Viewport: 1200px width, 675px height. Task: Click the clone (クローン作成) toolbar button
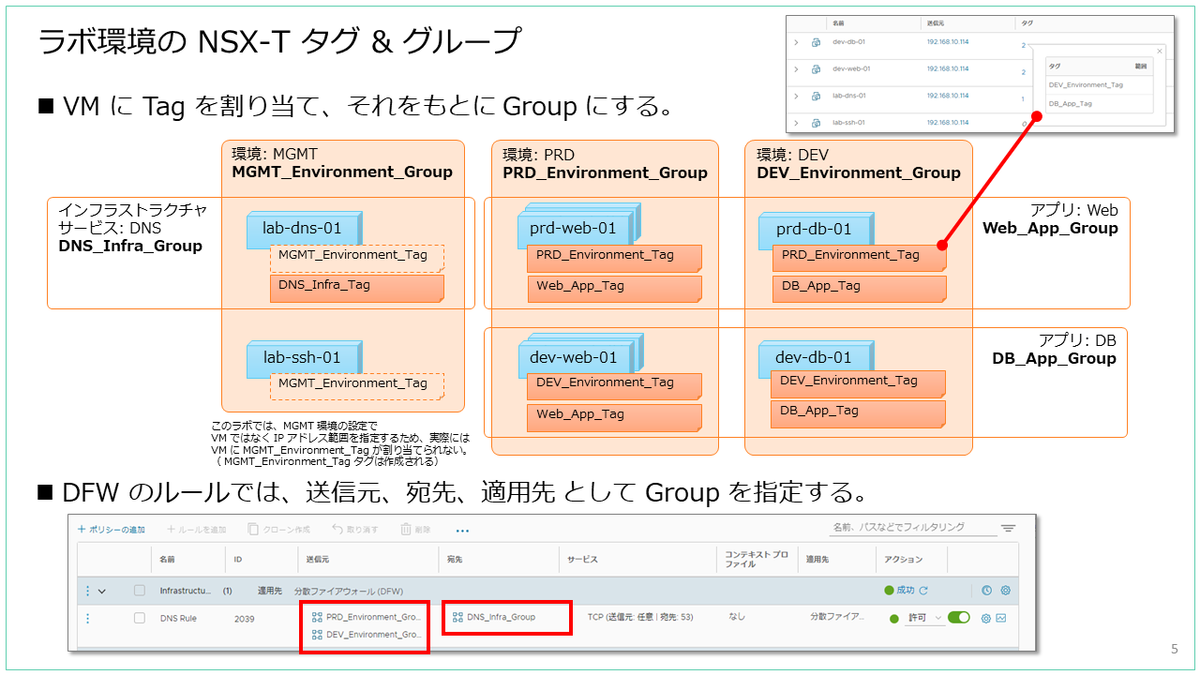pyautogui.click(x=278, y=529)
